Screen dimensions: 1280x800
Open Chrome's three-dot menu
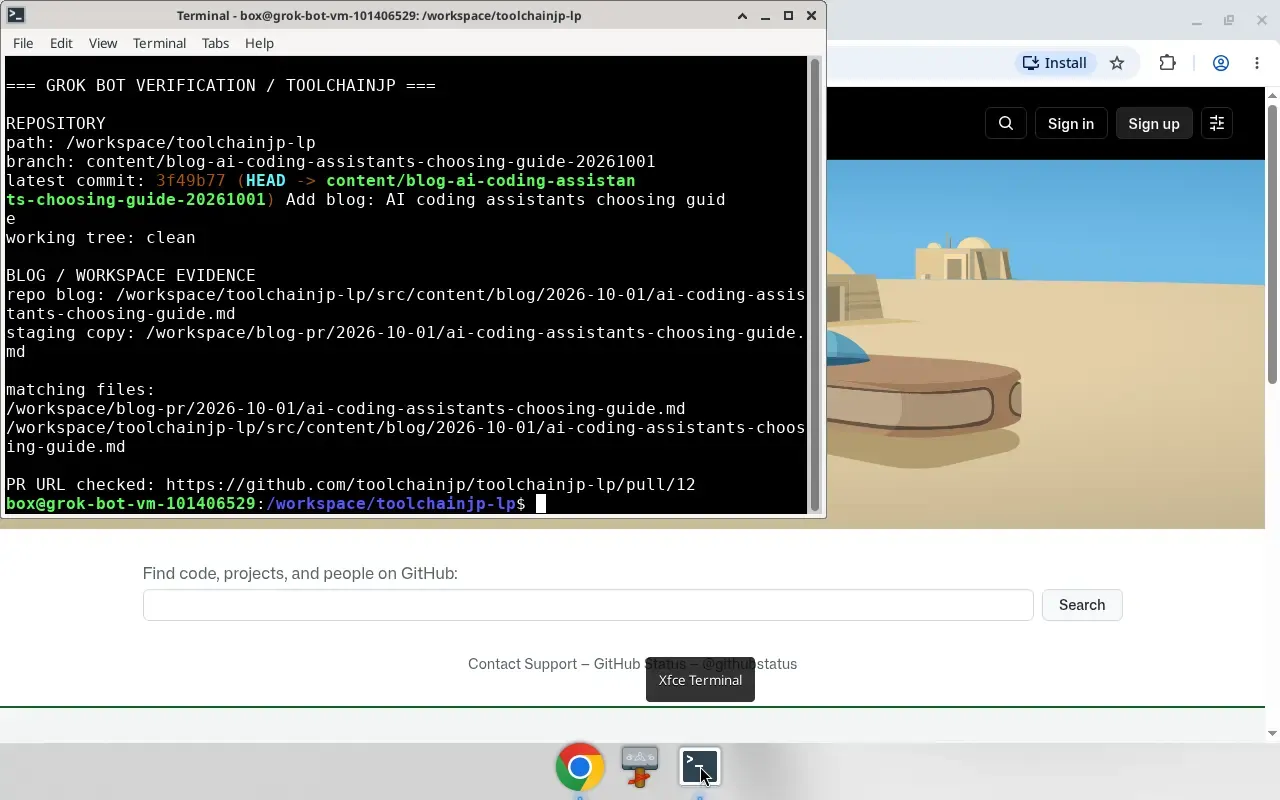[x=1257, y=63]
